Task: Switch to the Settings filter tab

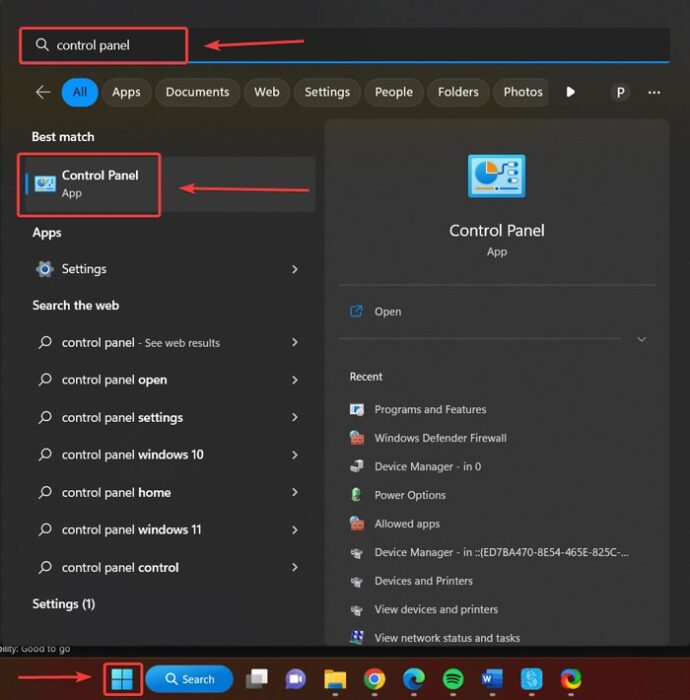Action: (x=327, y=92)
